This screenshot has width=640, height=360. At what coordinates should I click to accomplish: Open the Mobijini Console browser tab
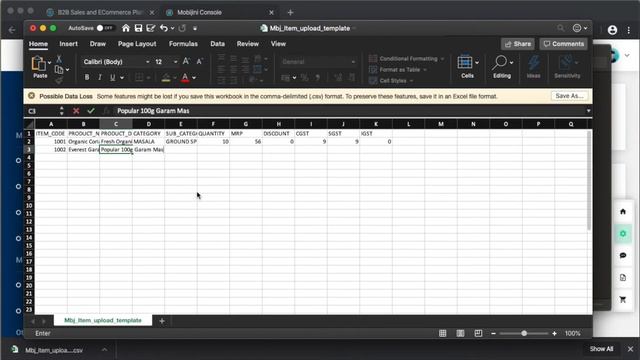pos(220,12)
